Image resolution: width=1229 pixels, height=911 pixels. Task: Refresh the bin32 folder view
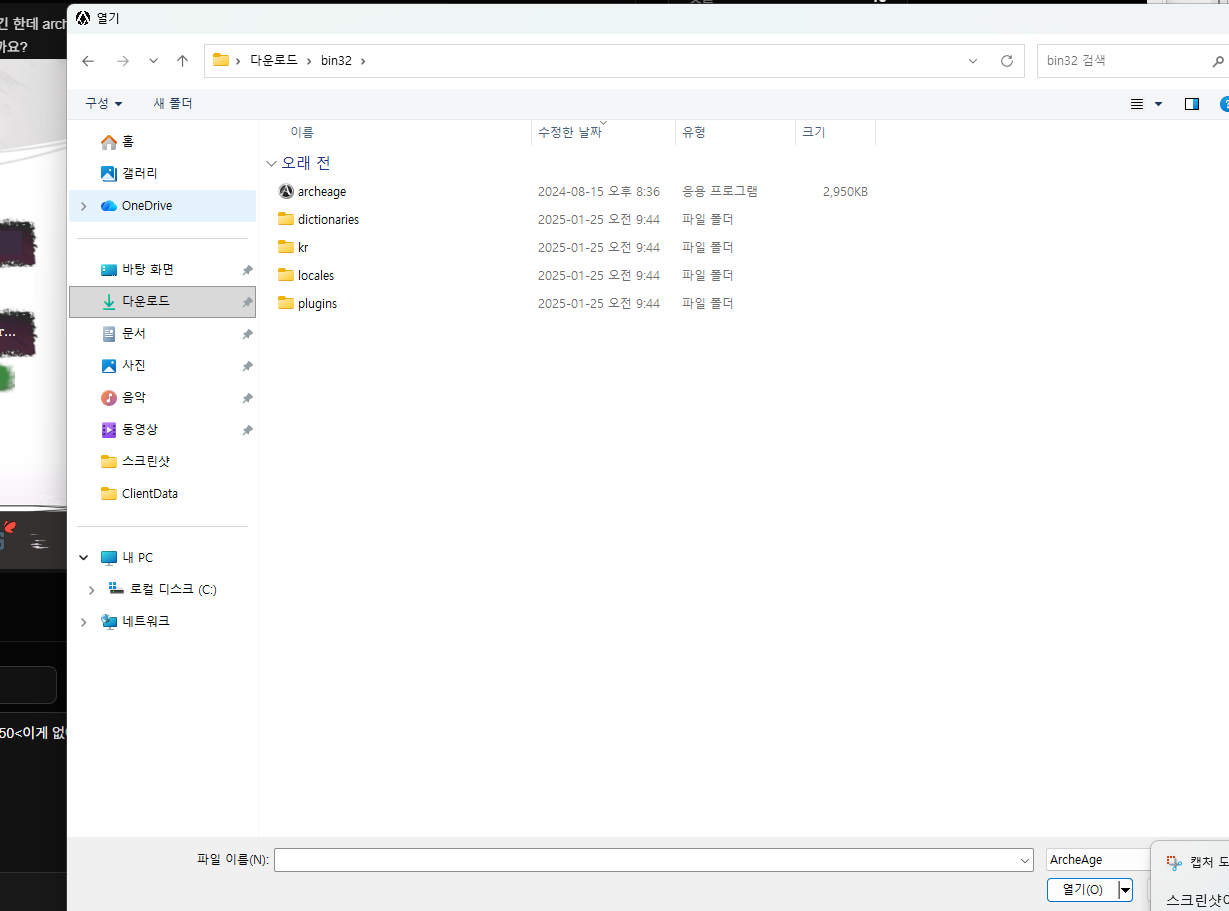tap(1007, 61)
